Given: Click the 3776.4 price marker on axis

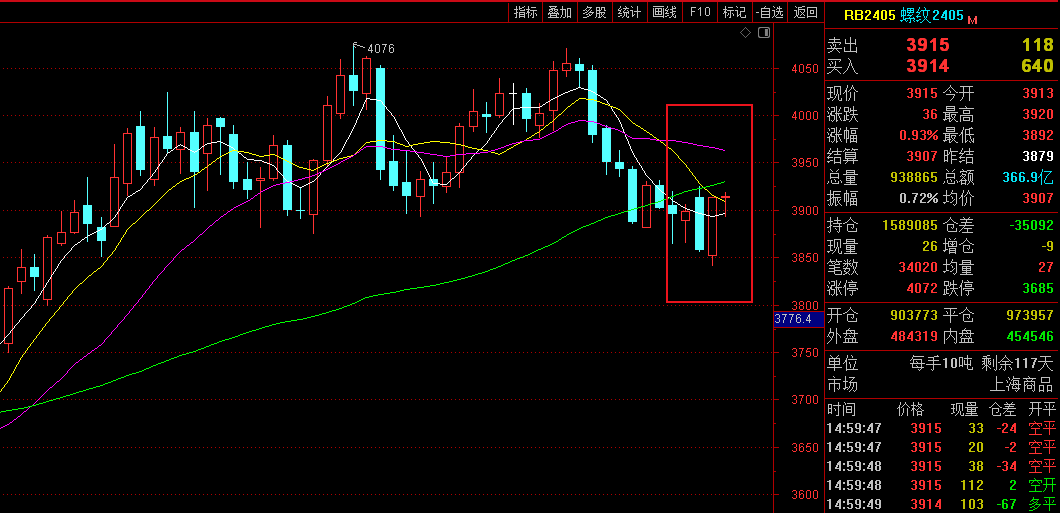Looking at the screenshot, I should tap(798, 319).
